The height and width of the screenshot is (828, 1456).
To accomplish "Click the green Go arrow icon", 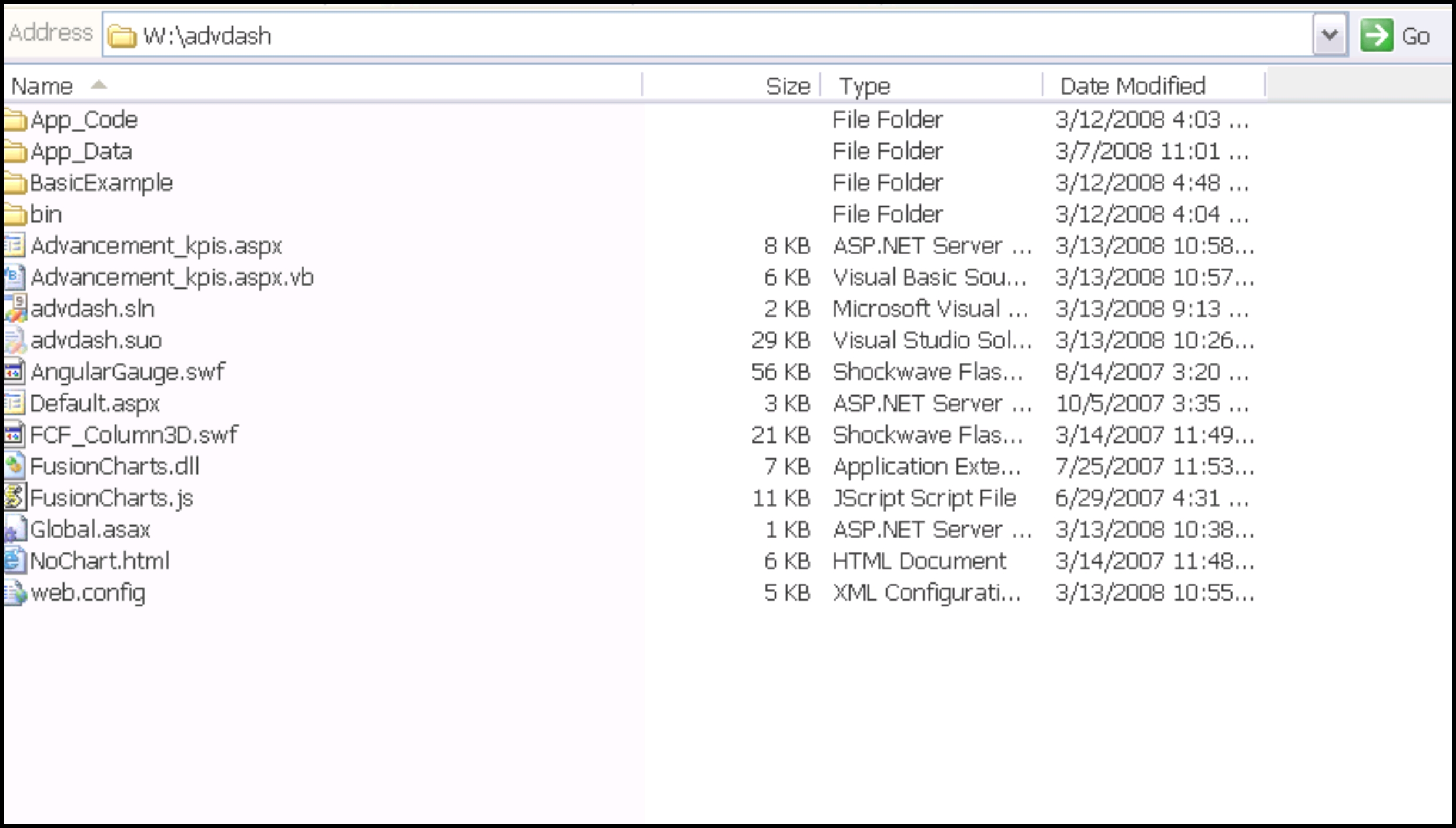I will click(1376, 36).
